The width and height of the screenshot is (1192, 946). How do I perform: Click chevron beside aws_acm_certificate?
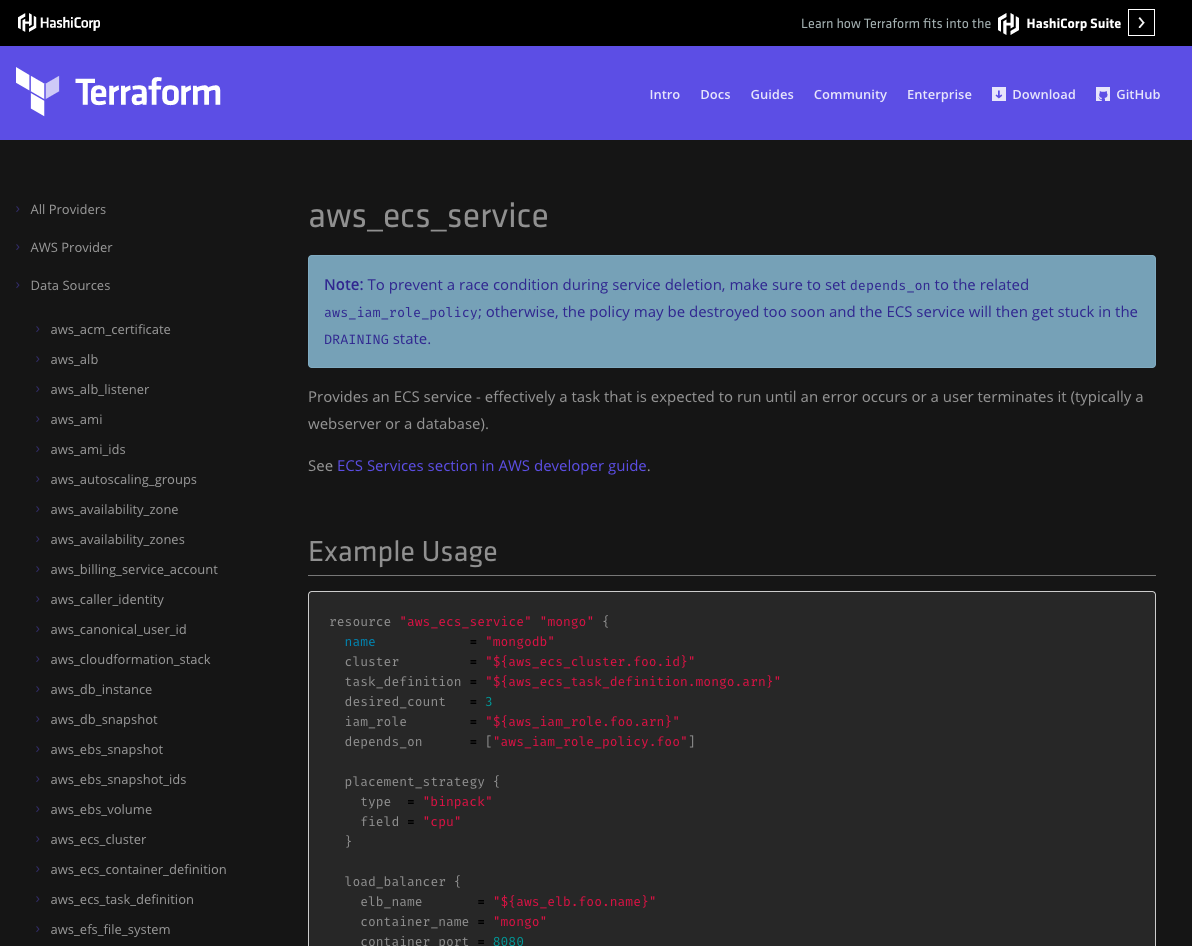37,329
